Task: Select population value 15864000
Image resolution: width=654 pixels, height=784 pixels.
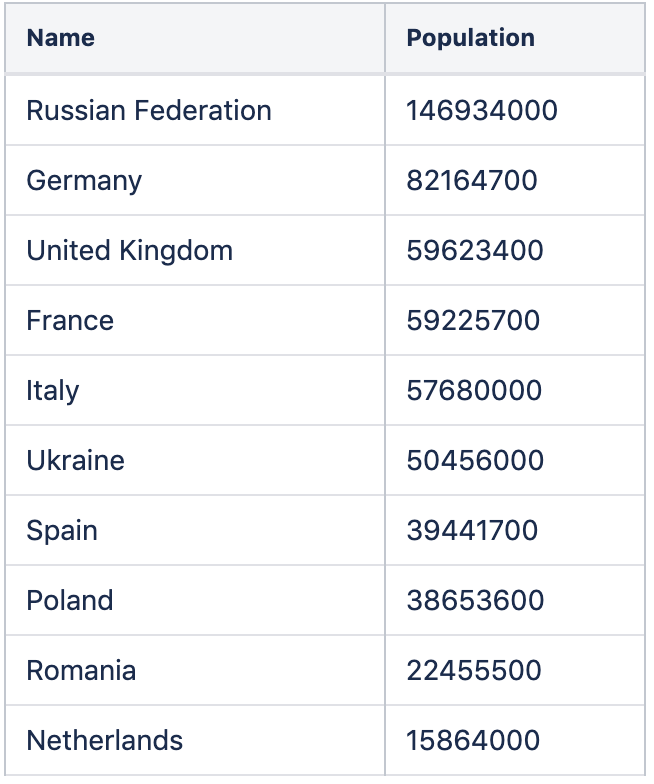Action: tap(473, 740)
